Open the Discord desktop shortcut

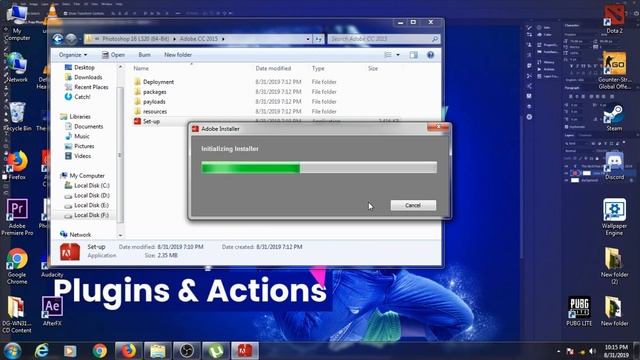click(614, 165)
